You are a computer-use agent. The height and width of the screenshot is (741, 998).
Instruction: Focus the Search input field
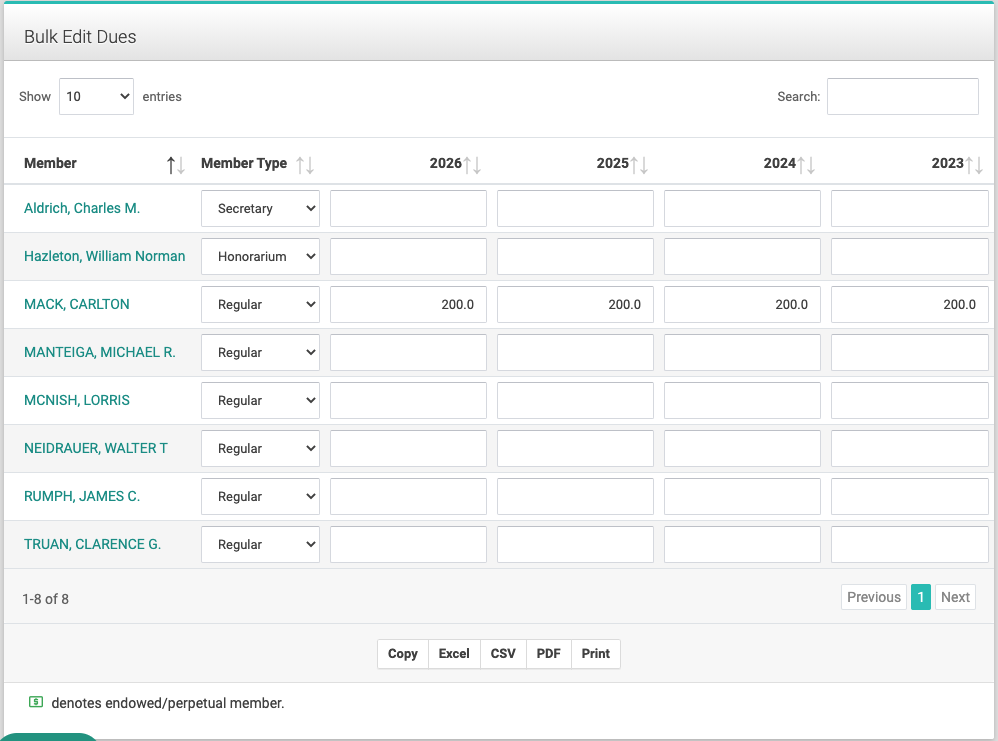click(x=903, y=97)
